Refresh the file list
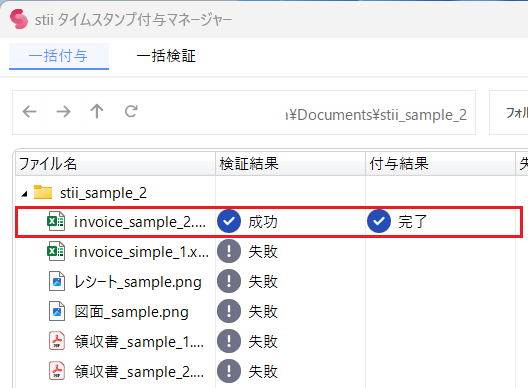The width and height of the screenshot is (528, 388). tap(131, 111)
